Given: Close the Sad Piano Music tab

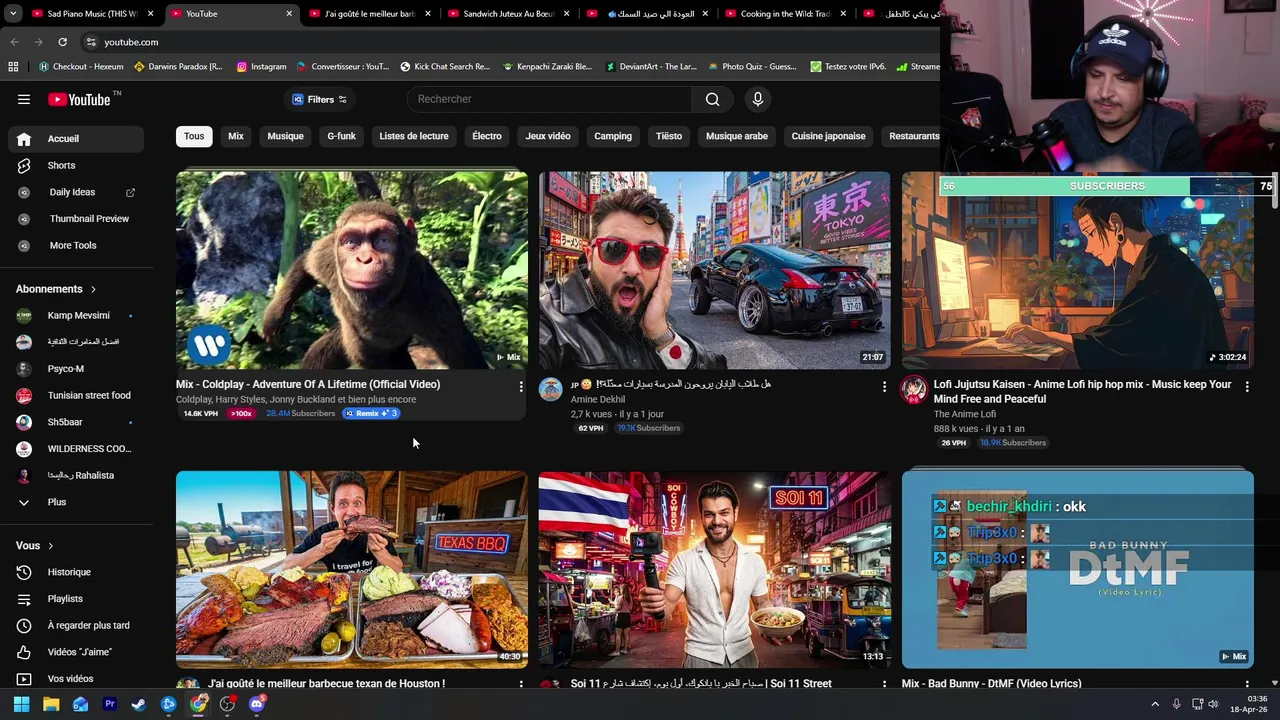Looking at the screenshot, I should (151, 14).
